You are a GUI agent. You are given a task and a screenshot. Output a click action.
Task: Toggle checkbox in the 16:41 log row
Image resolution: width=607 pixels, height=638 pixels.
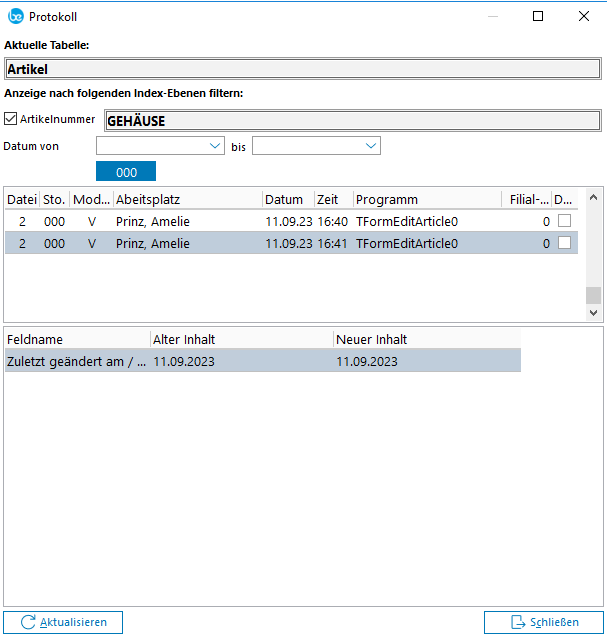click(x=565, y=243)
